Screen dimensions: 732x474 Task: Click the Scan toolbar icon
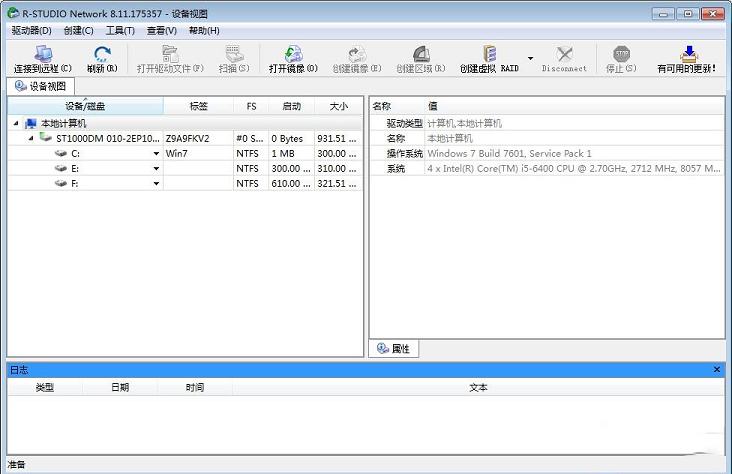pyautogui.click(x=234, y=54)
